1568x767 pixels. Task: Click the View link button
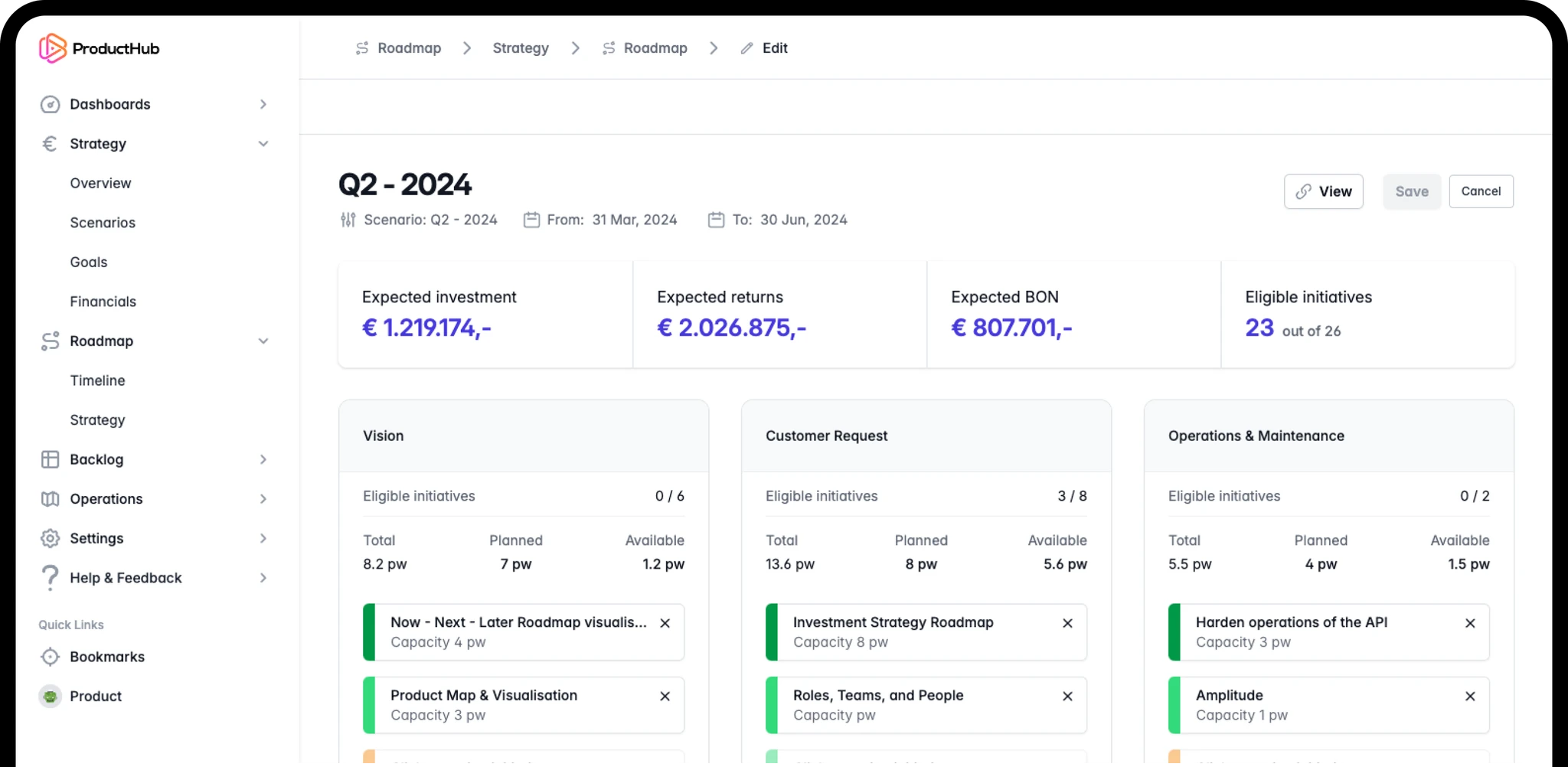click(x=1323, y=191)
